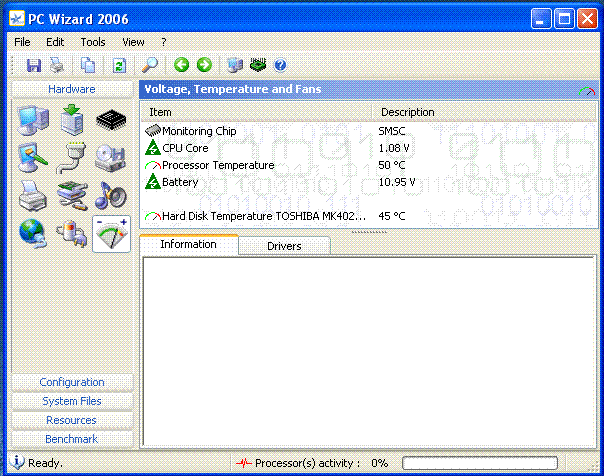Click the Save floppy disk toolbar icon
604x476 pixels.
pyautogui.click(x=34, y=65)
